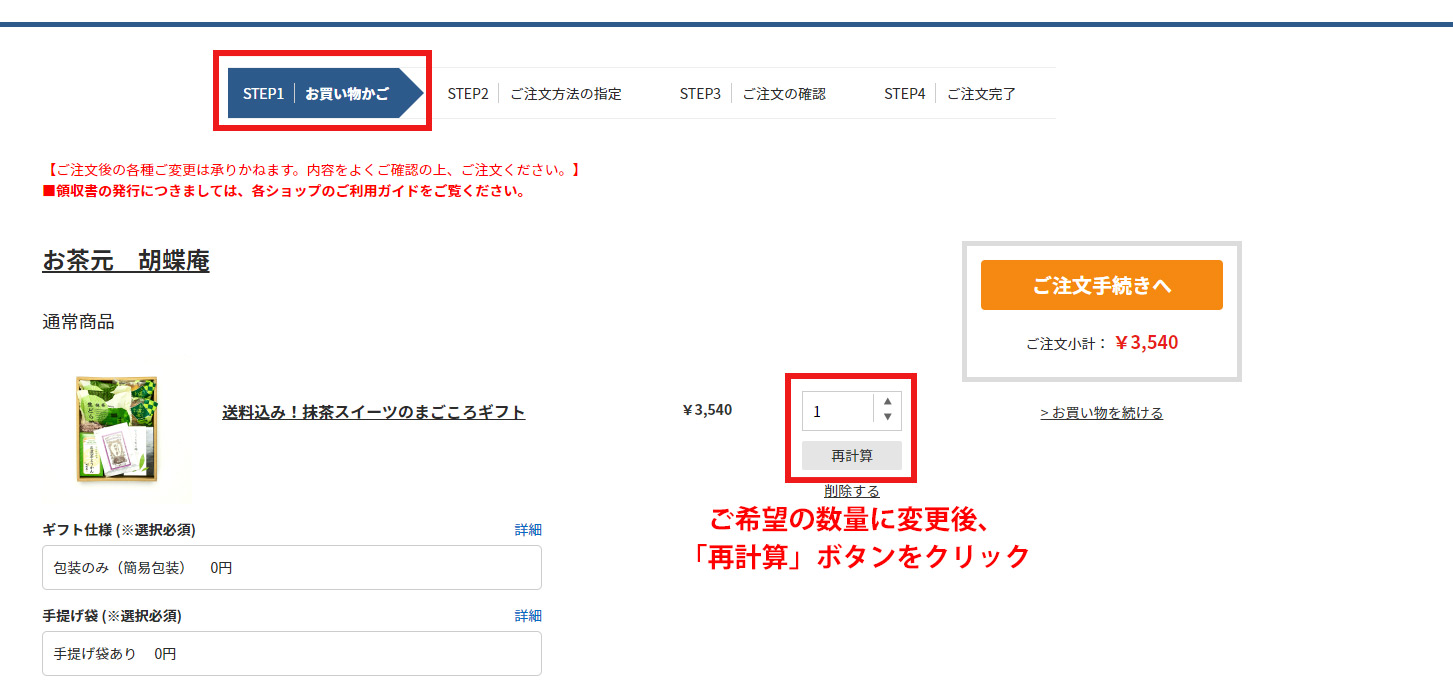Open the お買い物を続ける continue shopping link
This screenshot has height=700, width=1453.
(1101, 412)
